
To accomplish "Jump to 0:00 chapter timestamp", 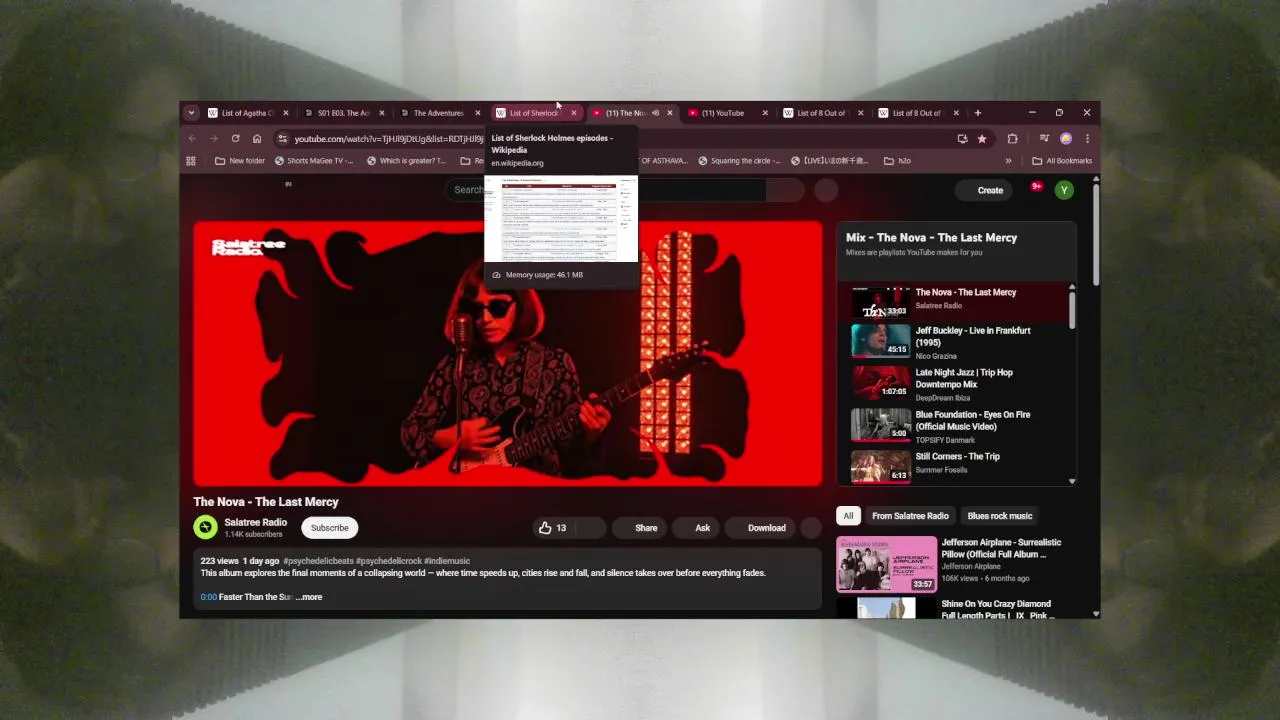I will (x=208, y=597).
